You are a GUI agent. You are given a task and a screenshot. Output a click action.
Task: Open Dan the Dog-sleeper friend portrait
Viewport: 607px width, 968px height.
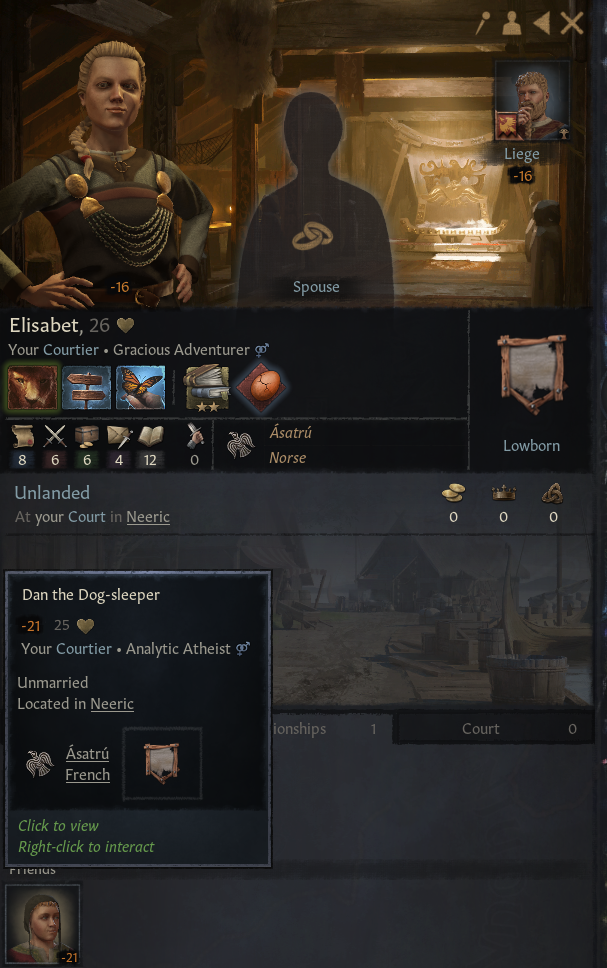[x=43, y=924]
